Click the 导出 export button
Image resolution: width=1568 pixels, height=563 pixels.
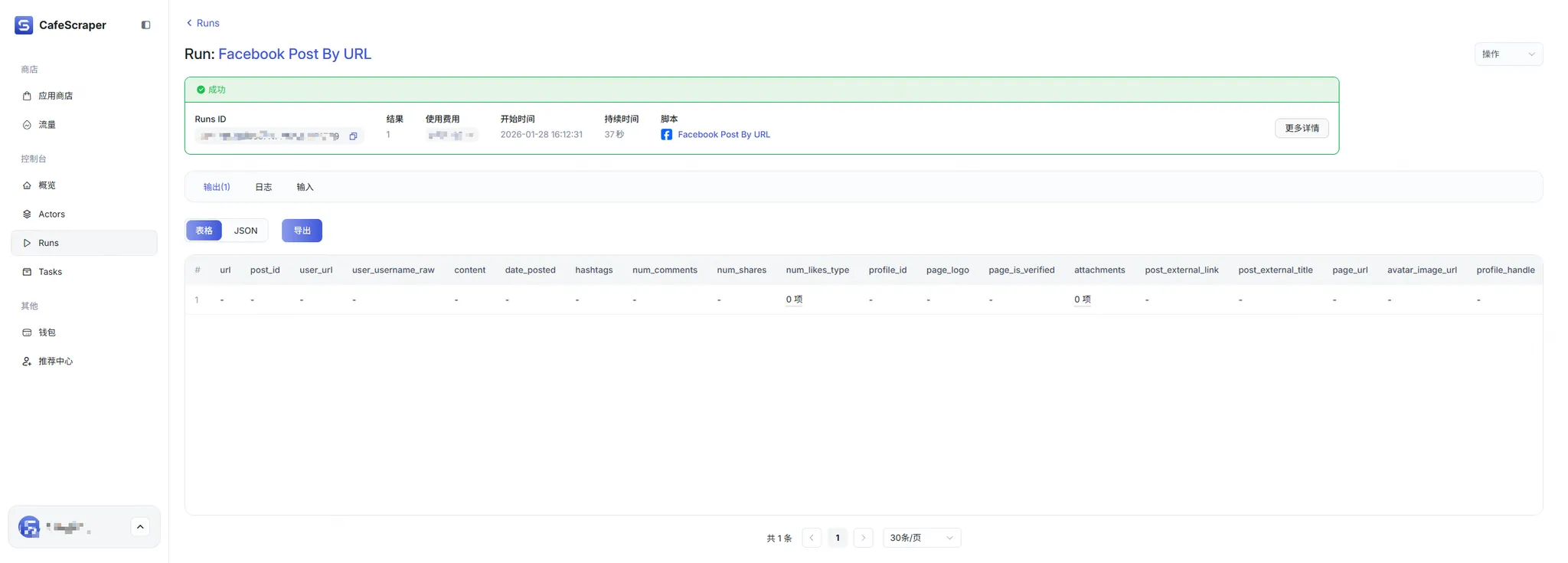[302, 231]
